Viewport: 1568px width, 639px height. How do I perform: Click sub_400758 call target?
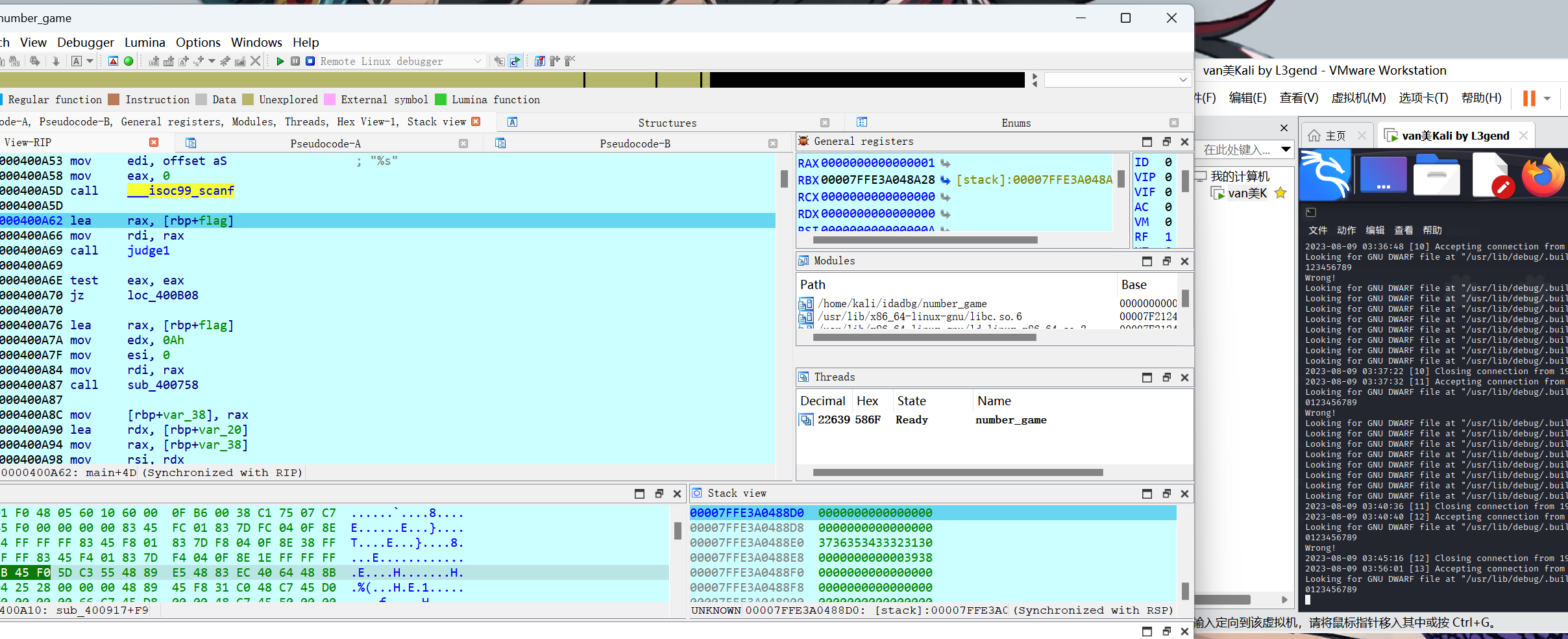tap(163, 385)
